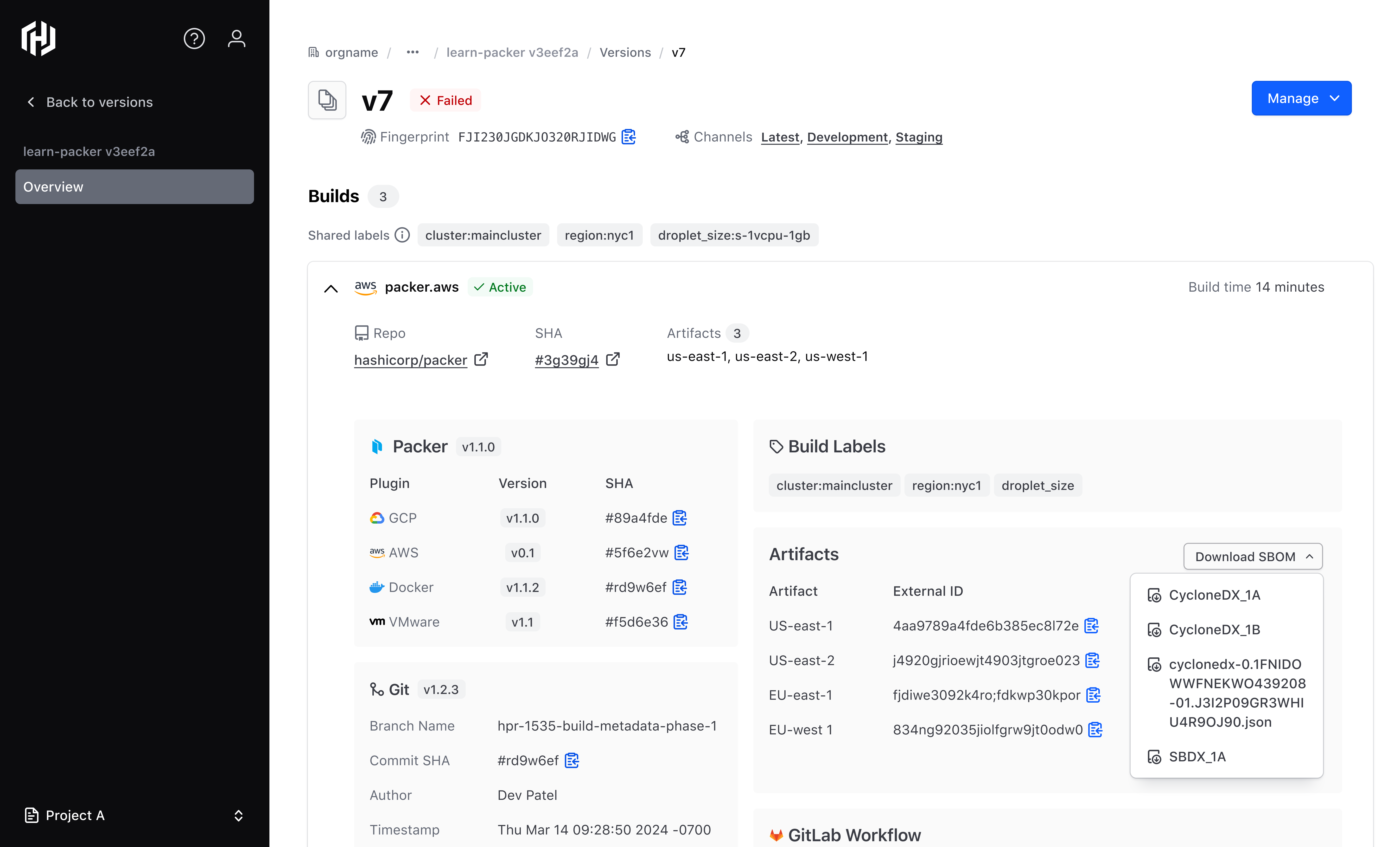Select Overview in the sidebar
The height and width of the screenshot is (847, 1400).
pos(134,187)
